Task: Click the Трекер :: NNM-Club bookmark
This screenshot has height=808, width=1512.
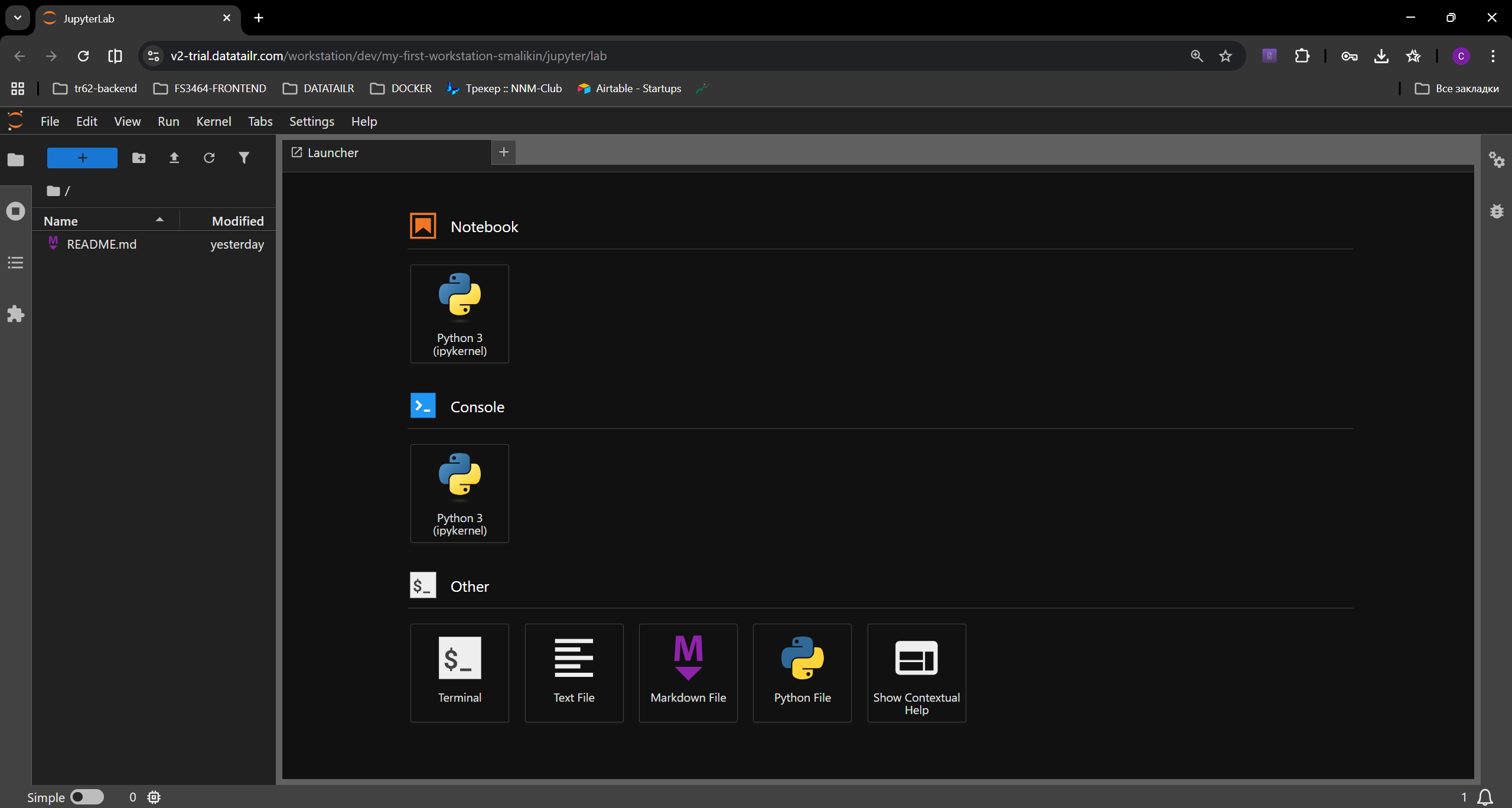Action: [505, 89]
